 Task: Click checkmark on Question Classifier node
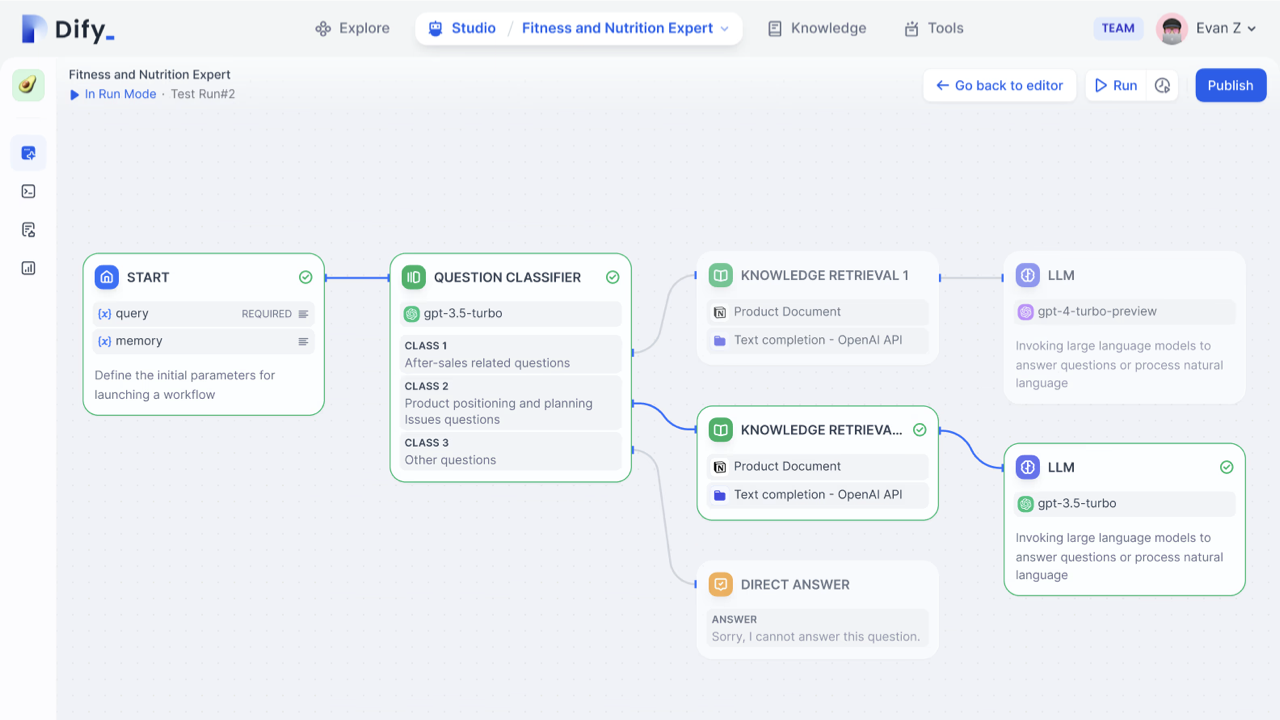[x=613, y=277]
